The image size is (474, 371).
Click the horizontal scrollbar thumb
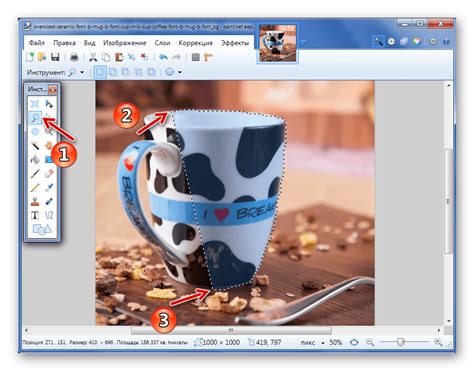tap(231, 330)
